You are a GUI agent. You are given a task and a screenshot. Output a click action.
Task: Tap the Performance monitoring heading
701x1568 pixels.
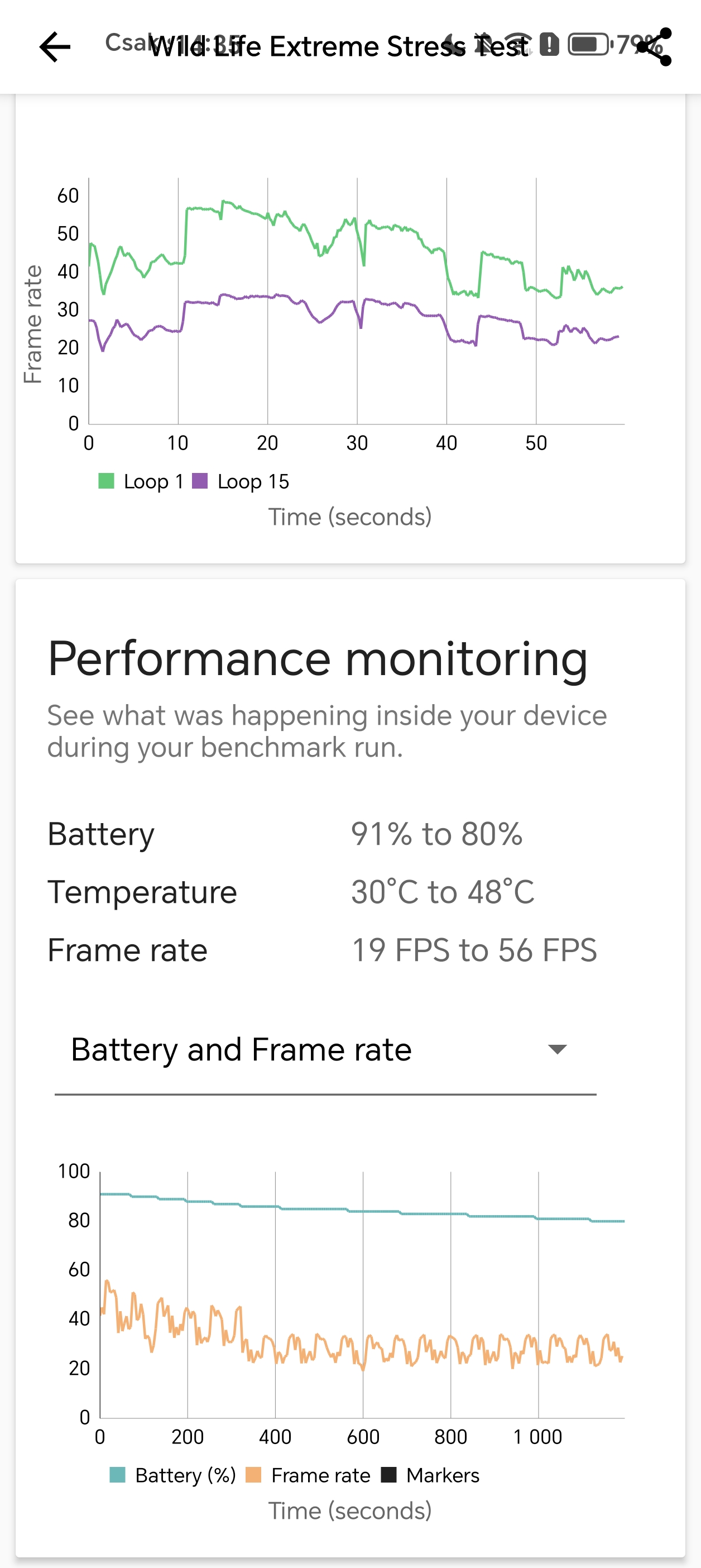click(318, 658)
